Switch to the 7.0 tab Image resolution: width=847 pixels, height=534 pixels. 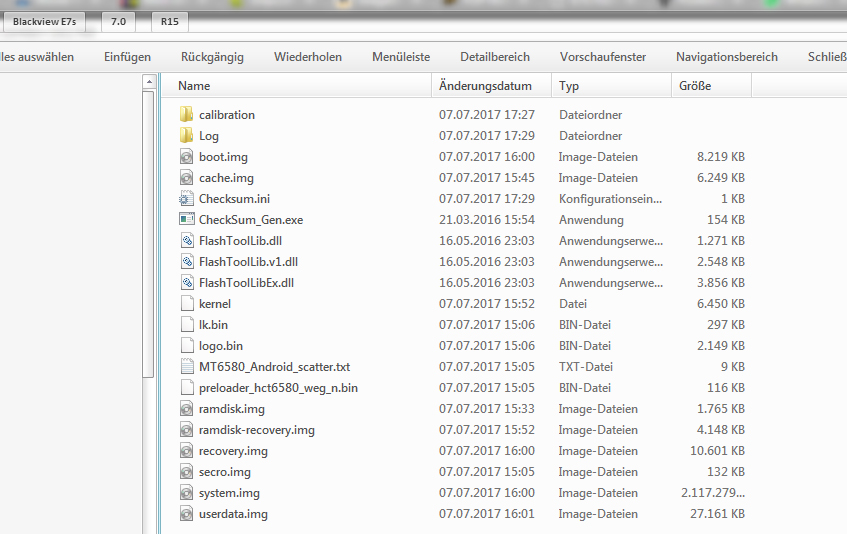118,22
